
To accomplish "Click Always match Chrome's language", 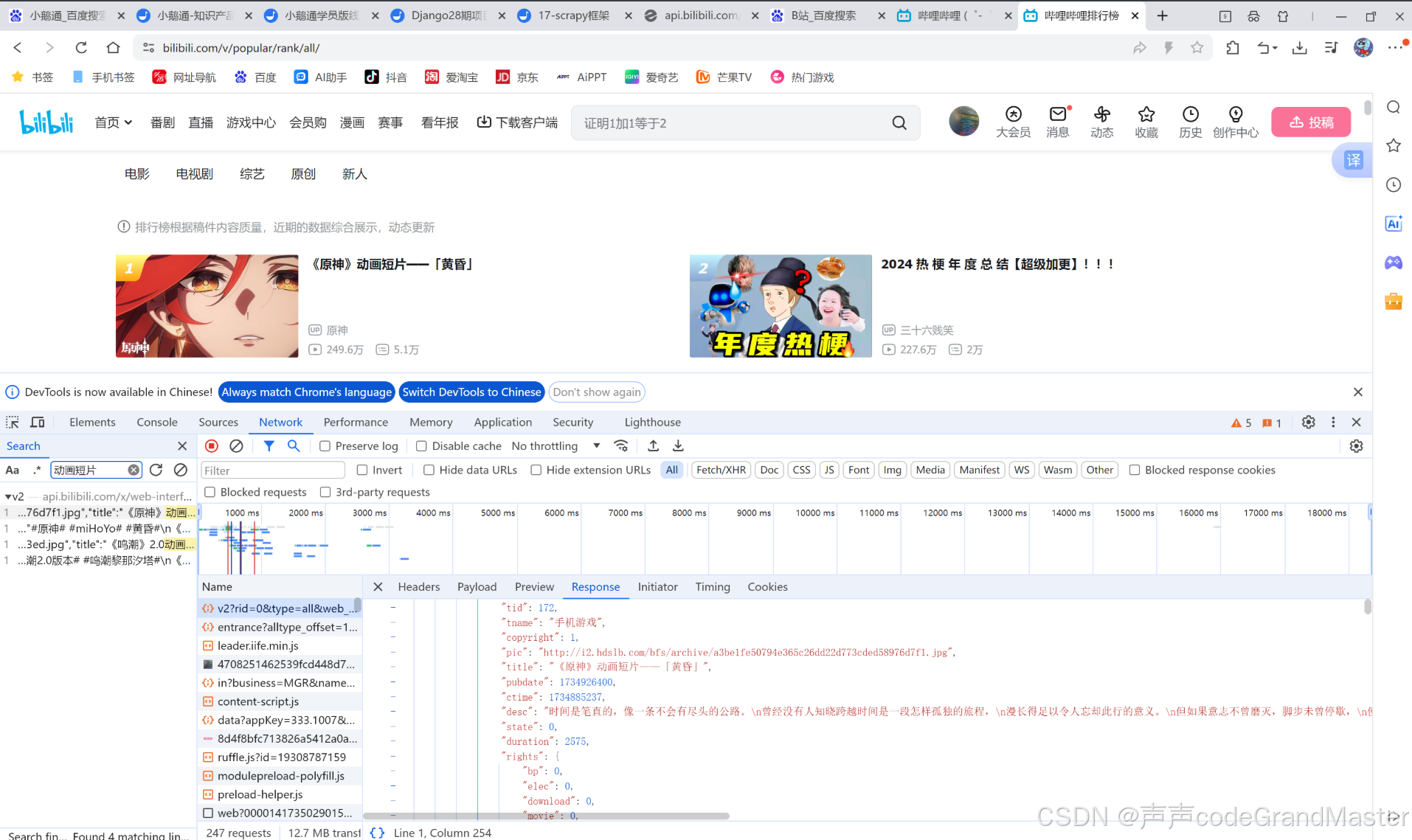I will tap(307, 392).
